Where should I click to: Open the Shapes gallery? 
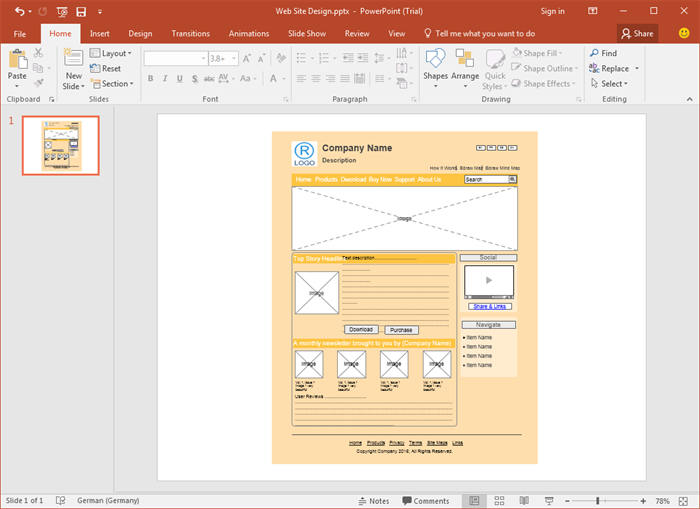[435, 60]
